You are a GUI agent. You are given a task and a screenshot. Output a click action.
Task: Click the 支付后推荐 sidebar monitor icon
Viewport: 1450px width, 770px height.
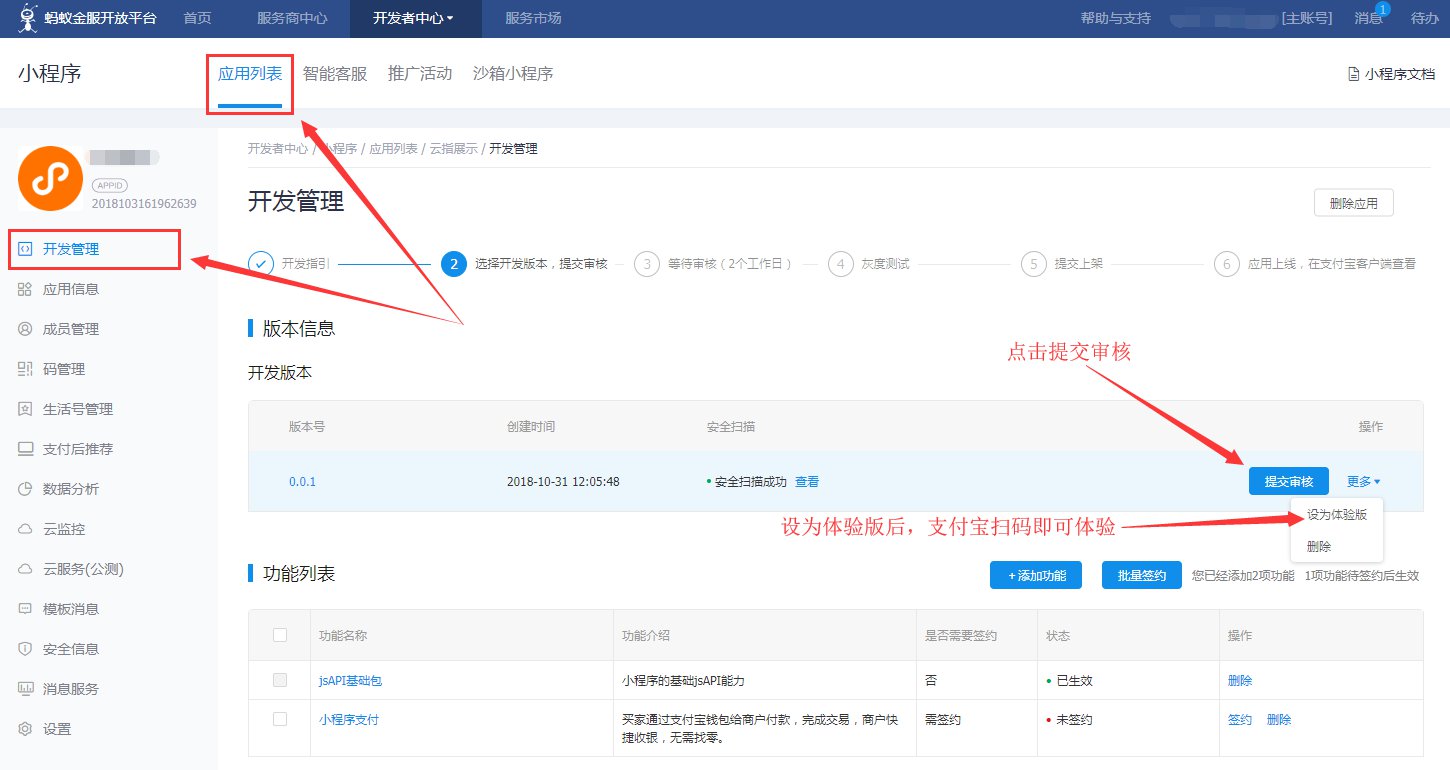pyautogui.click(x=26, y=449)
